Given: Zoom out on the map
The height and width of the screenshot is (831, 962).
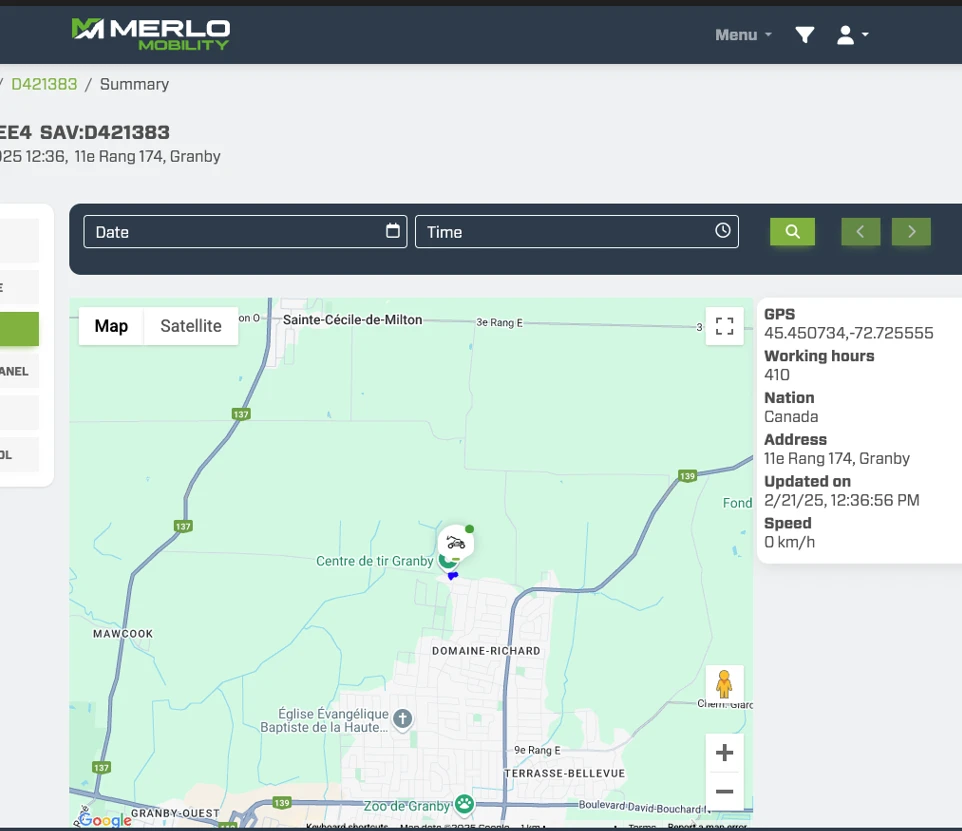Looking at the screenshot, I should [x=725, y=792].
